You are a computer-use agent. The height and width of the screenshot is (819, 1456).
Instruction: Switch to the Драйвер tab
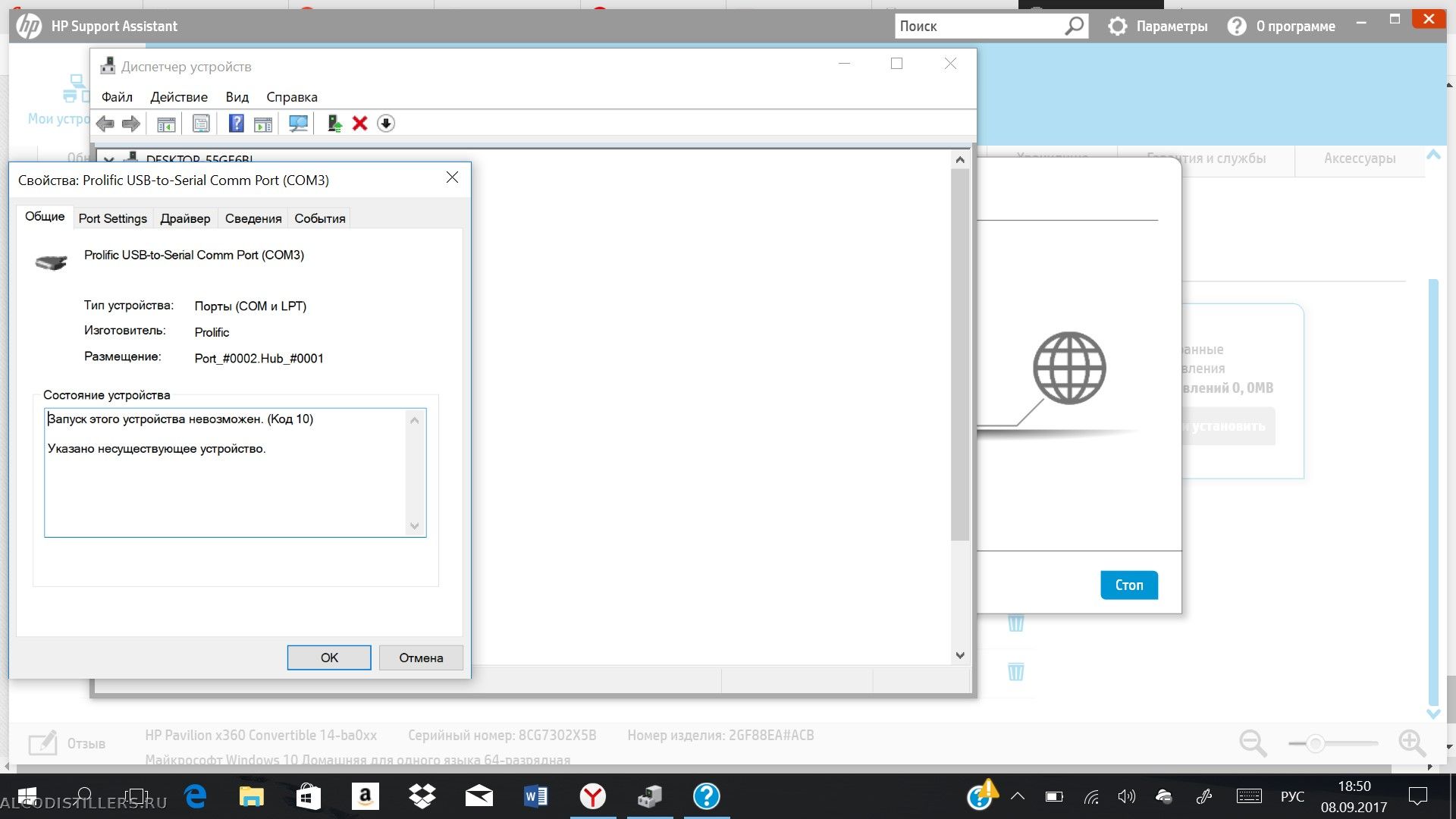185,218
